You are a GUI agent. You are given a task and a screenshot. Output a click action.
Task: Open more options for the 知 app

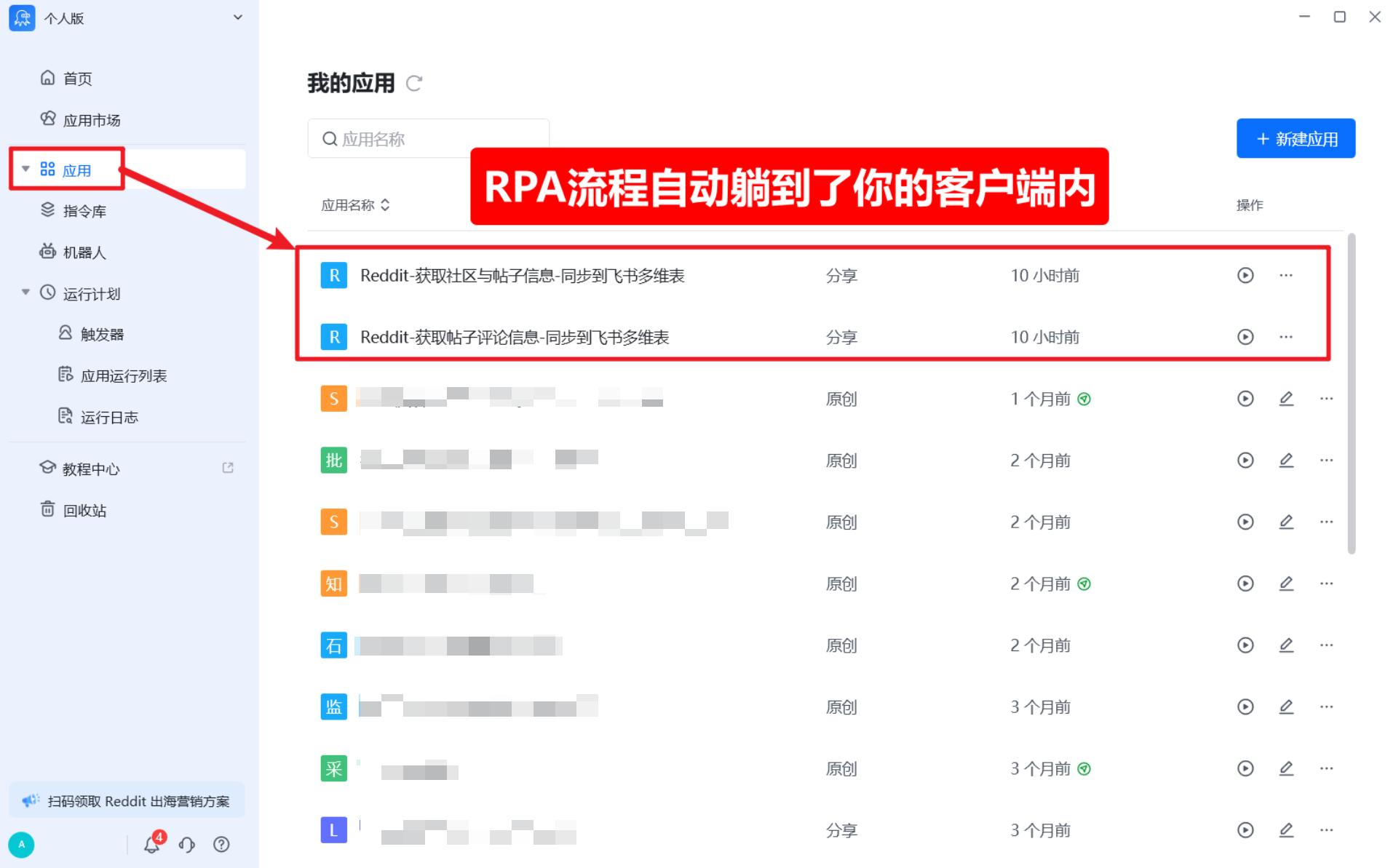tap(1326, 584)
